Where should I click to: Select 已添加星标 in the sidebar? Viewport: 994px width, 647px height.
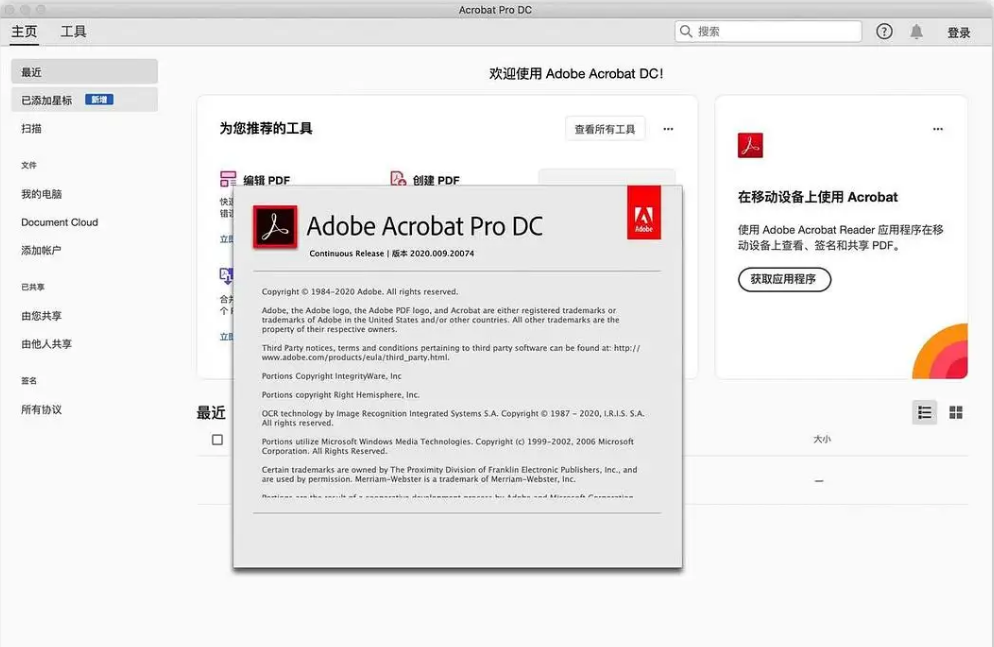tap(84, 100)
